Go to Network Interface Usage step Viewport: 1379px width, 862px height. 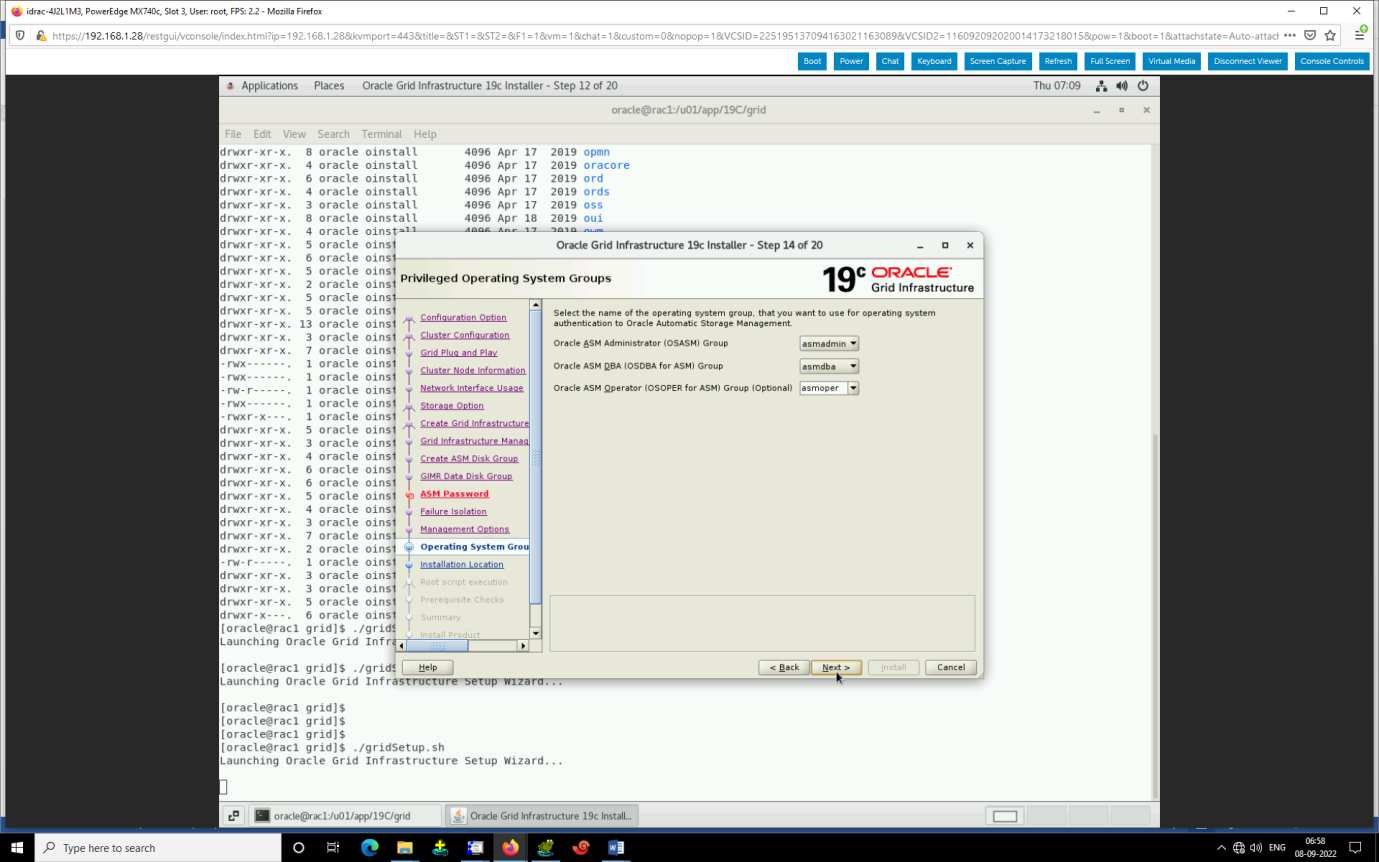[x=472, y=388]
